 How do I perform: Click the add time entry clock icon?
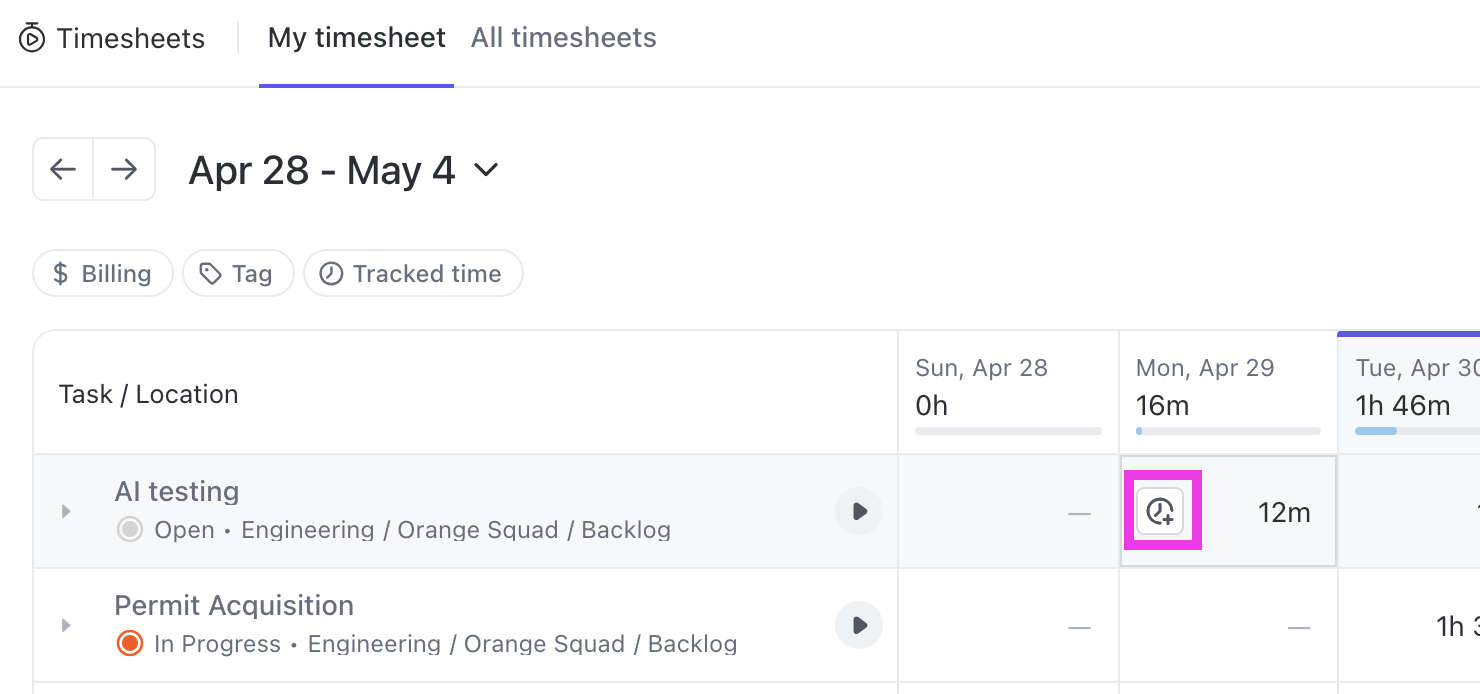[x=1160, y=511]
